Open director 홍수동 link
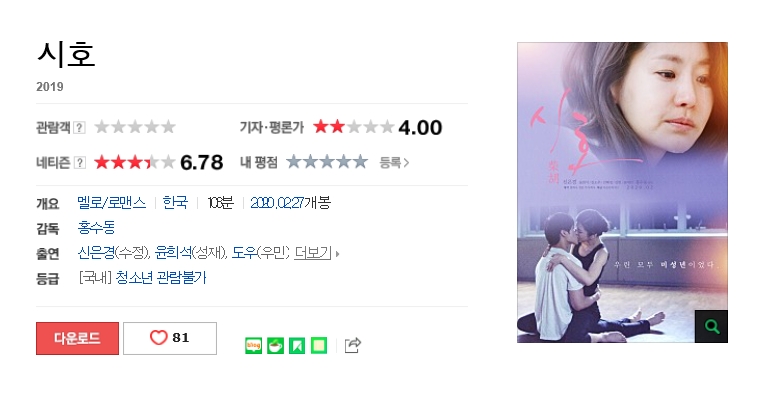Image resolution: width=764 pixels, height=401 pixels. tap(96, 228)
